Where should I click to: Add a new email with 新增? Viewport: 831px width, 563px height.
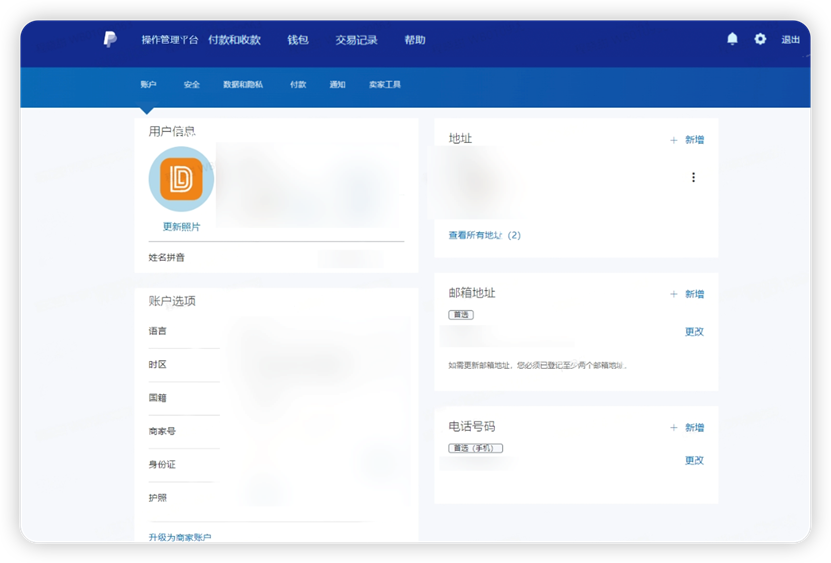coord(687,294)
